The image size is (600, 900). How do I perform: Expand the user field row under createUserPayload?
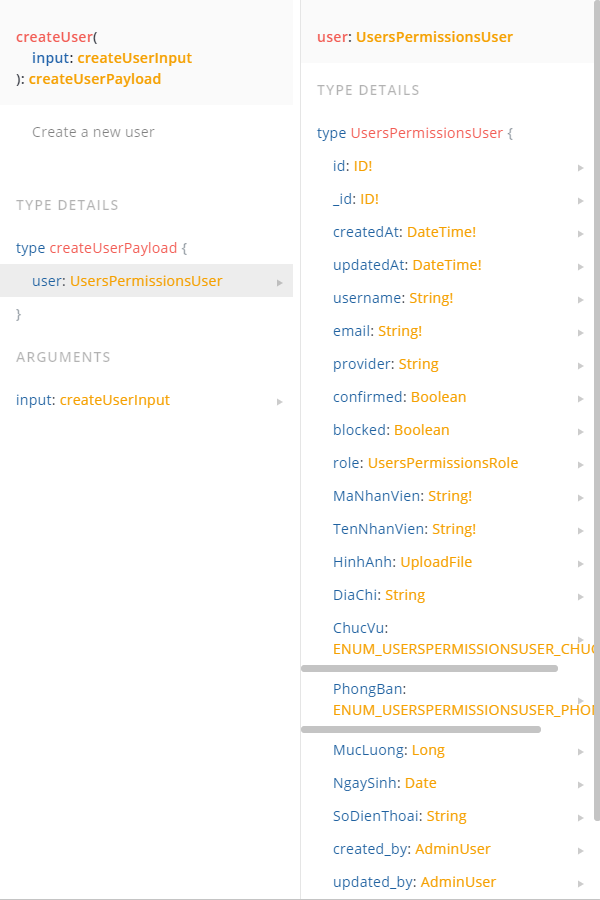280,281
